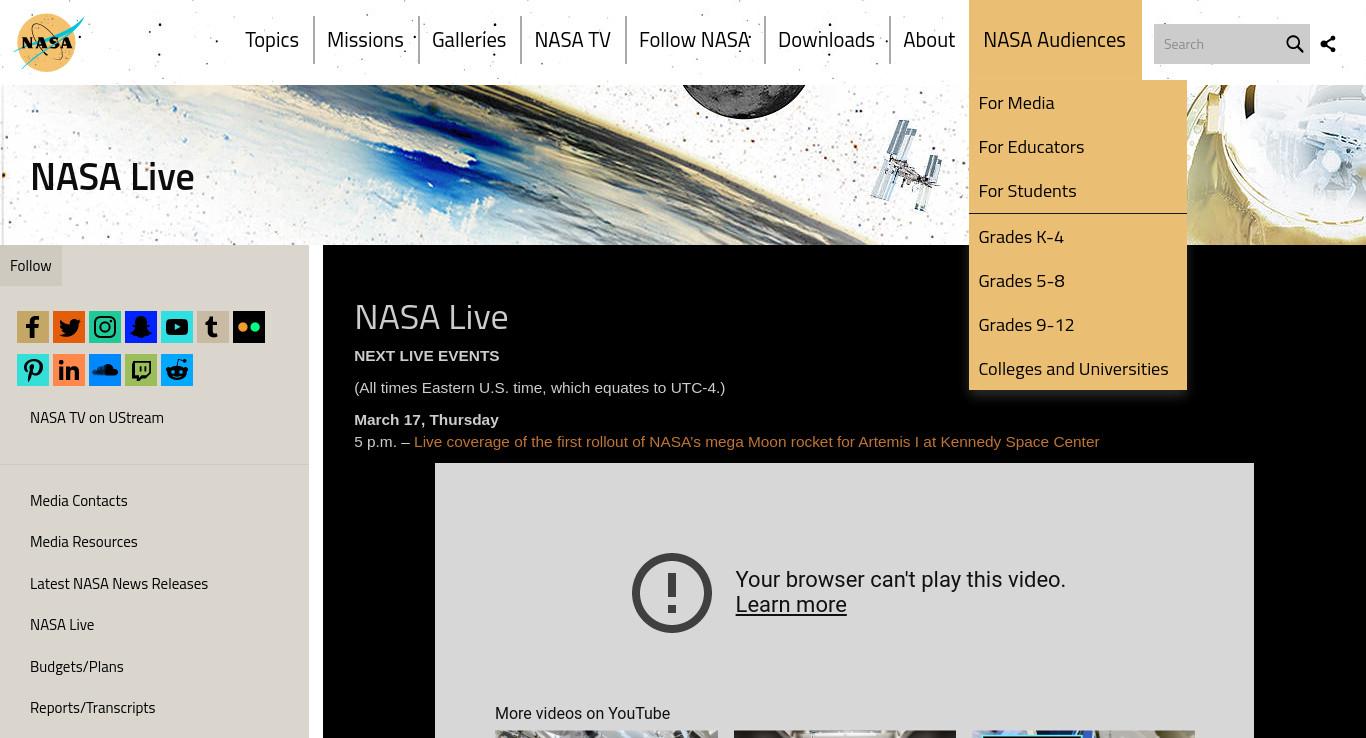Click middle thumbnail under More videos
This screenshot has height=738, width=1366.
coord(845,734)
